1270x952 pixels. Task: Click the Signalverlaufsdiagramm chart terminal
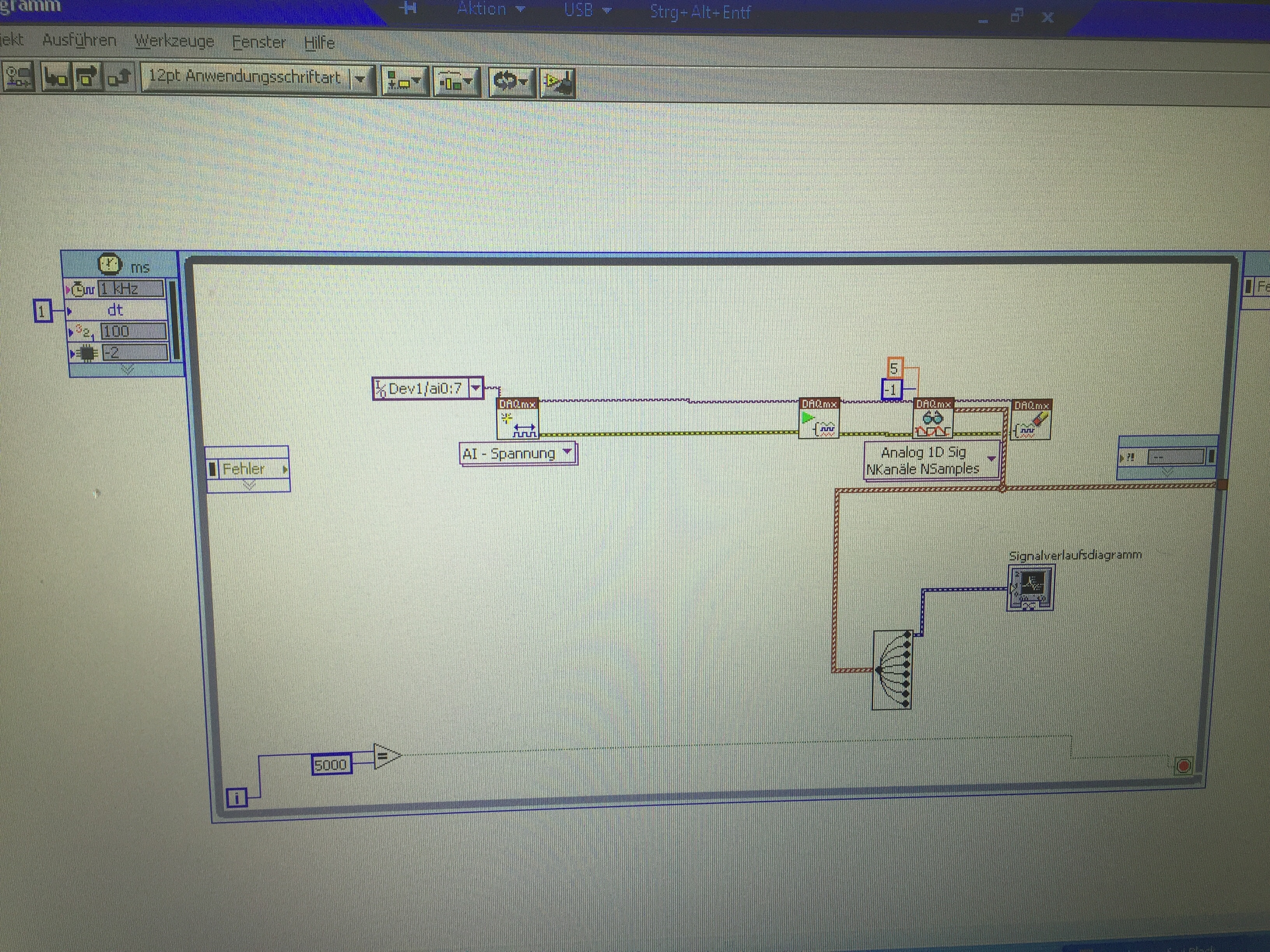point(1031,588)
